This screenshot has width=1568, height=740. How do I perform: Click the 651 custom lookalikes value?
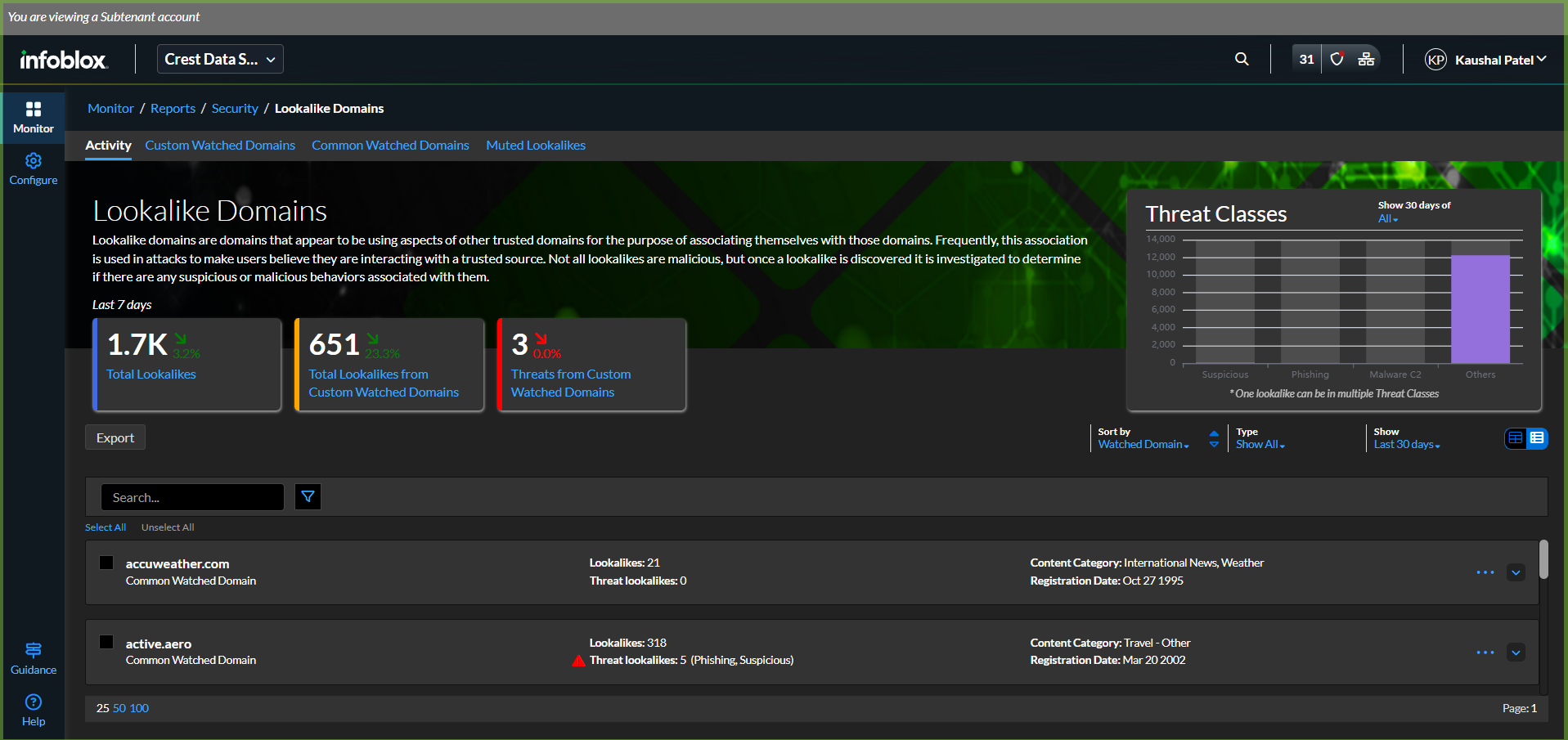(x=334, y=344)
